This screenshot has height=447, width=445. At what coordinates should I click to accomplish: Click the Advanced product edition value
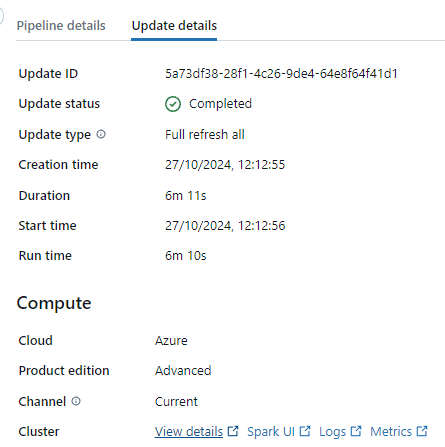pos(183,371)
